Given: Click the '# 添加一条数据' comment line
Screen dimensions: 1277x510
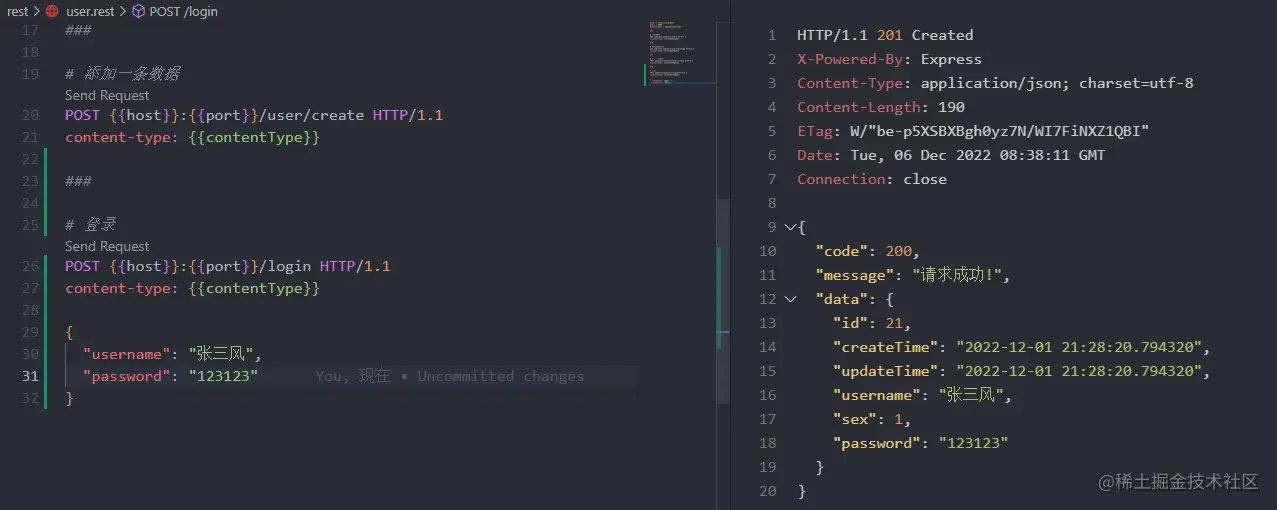Looking at the screenshot, I should pyautogui.click(x=122, y=74).
